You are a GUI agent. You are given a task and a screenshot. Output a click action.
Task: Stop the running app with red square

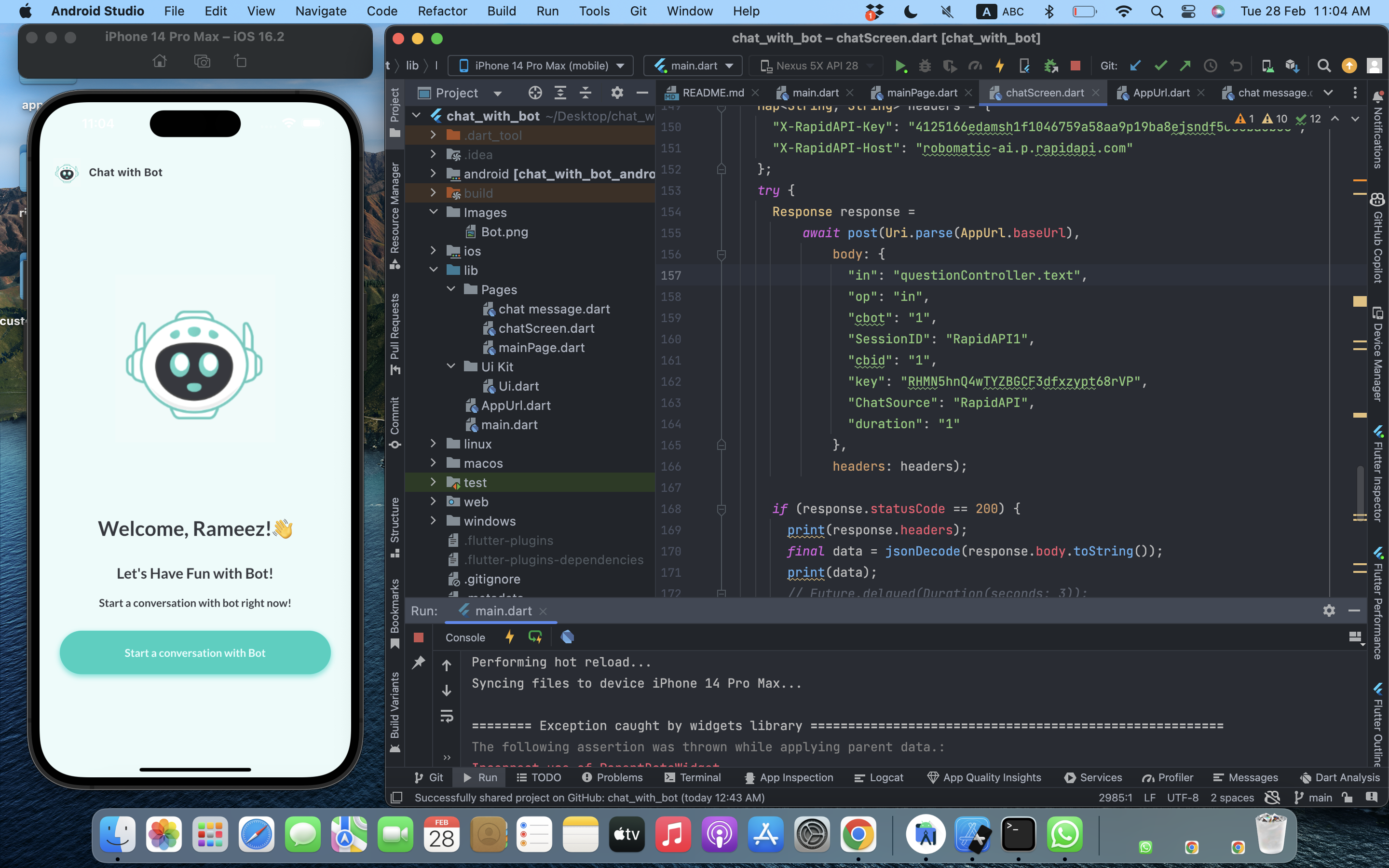tap(1076, 66)
